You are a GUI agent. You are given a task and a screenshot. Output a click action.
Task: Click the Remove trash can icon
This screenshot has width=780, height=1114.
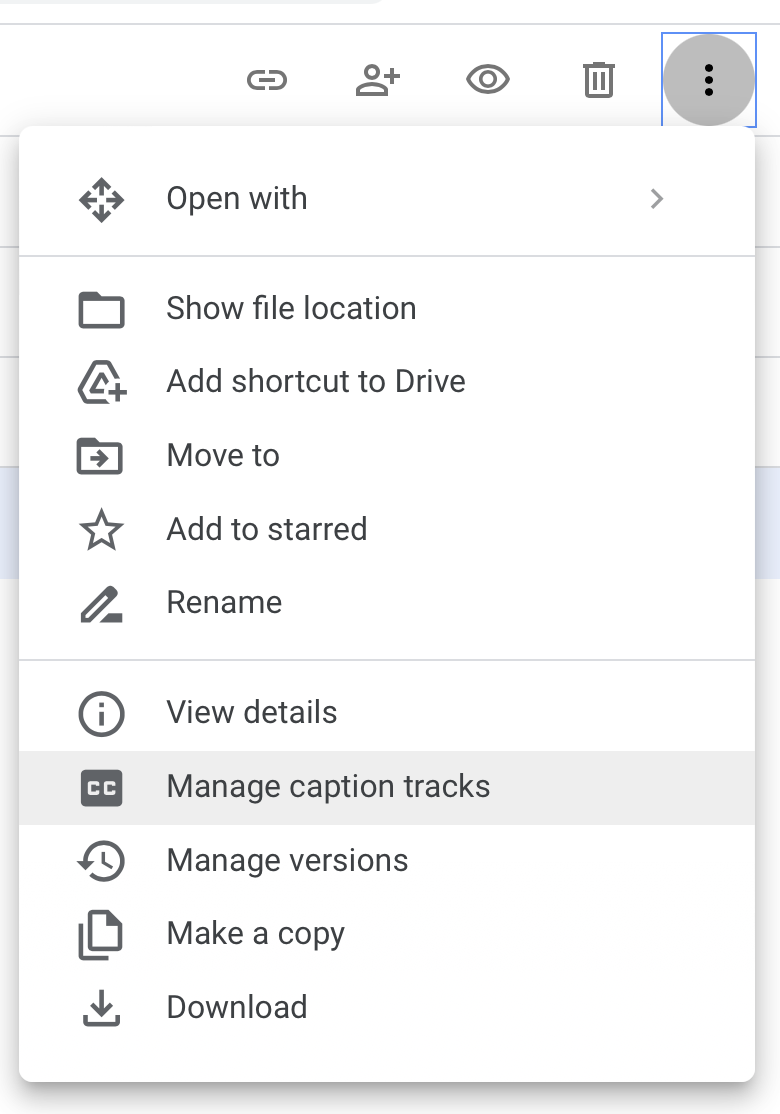(x=598, y=80)
